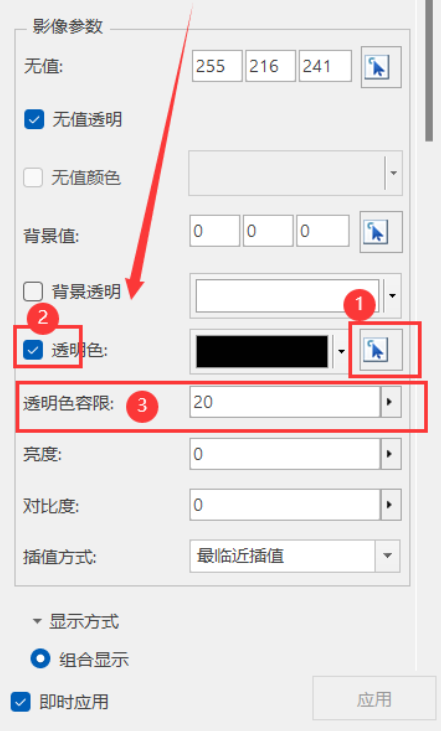Uncheck the 透明色 checkbox
The image size is (441, 731).
[33, 350]
